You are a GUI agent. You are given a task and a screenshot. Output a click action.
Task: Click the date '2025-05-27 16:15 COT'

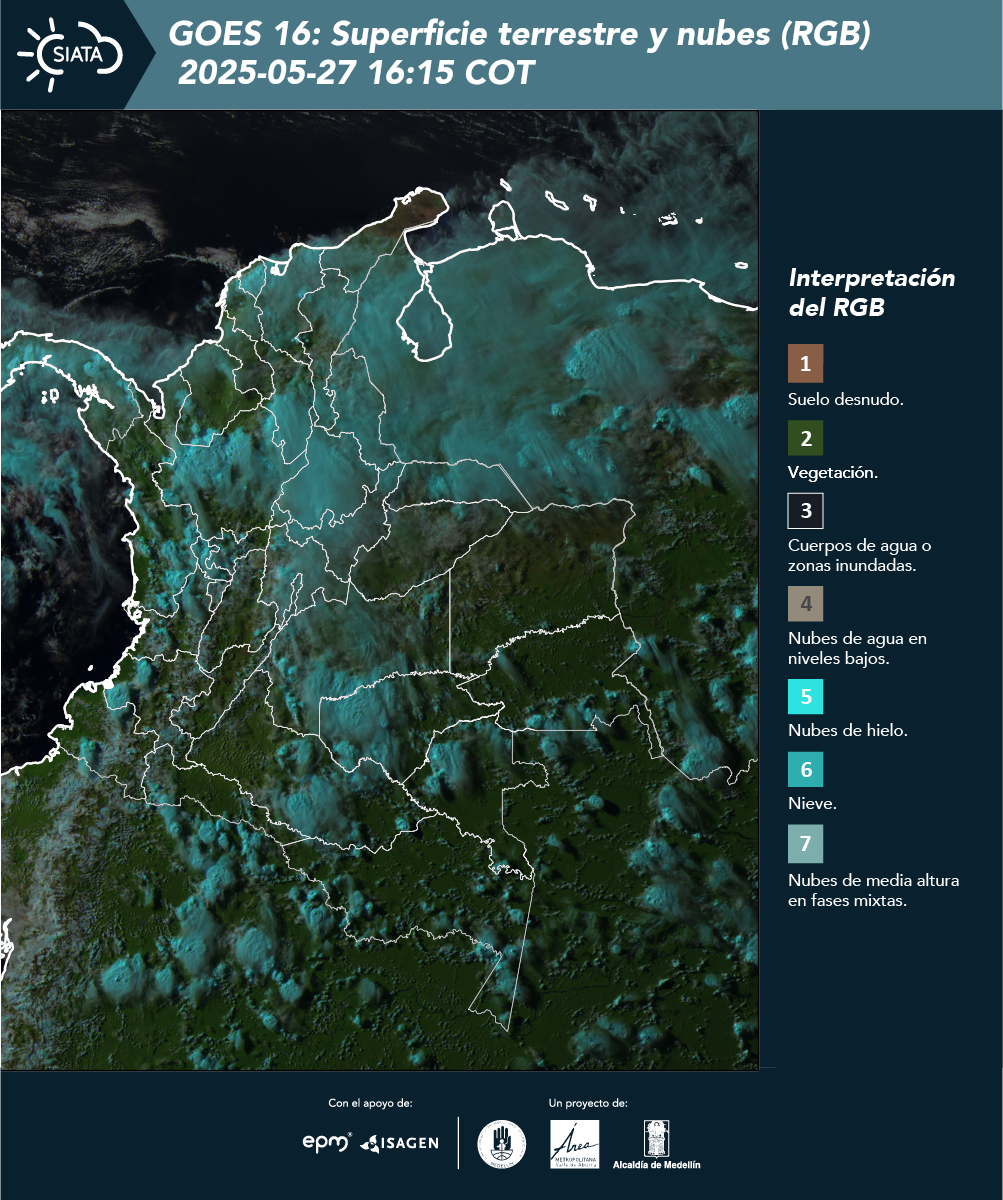click(x=355, y=73)
